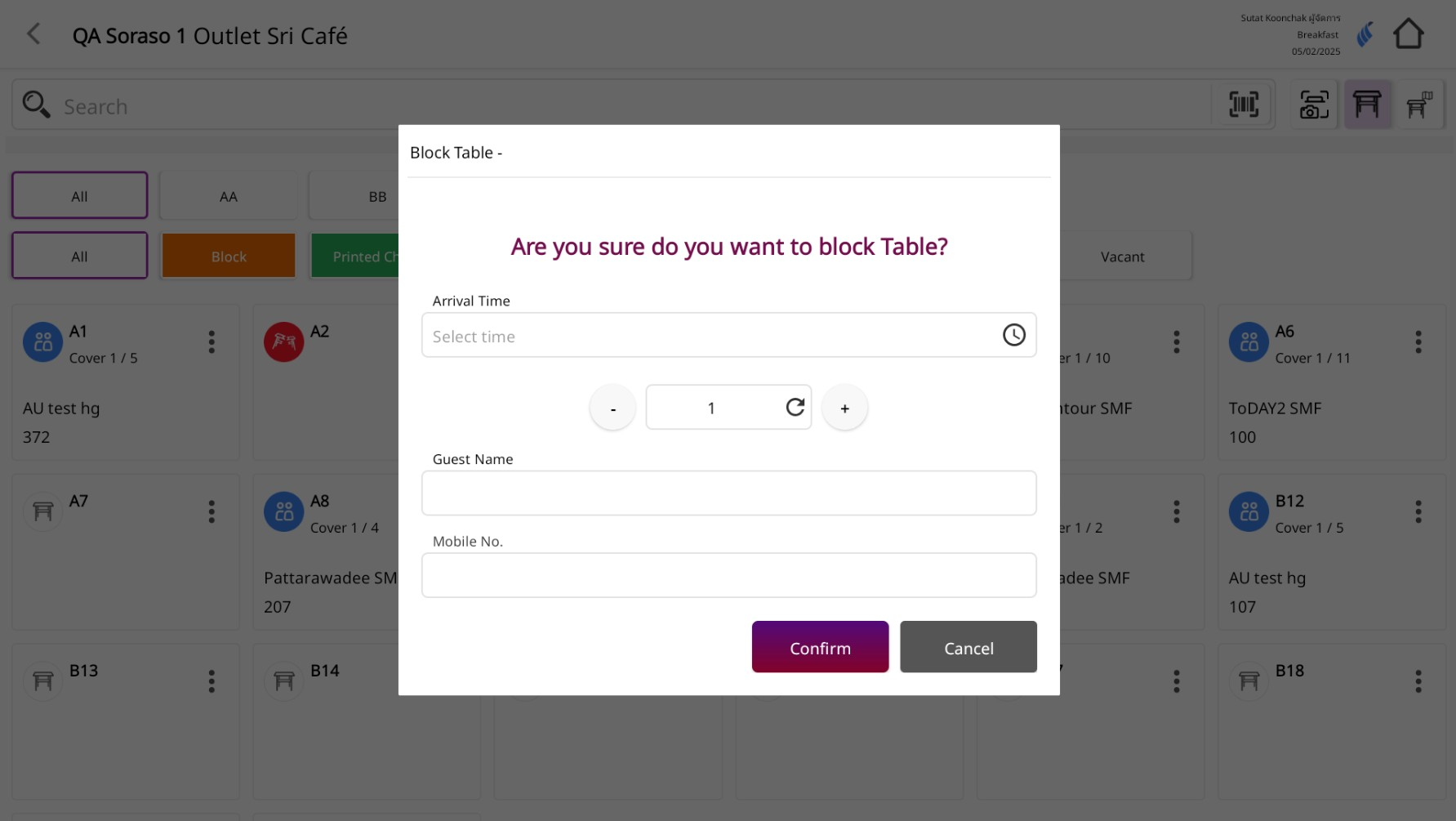Filter tables by Block status

pyautogui.click(x=229, y=257)
